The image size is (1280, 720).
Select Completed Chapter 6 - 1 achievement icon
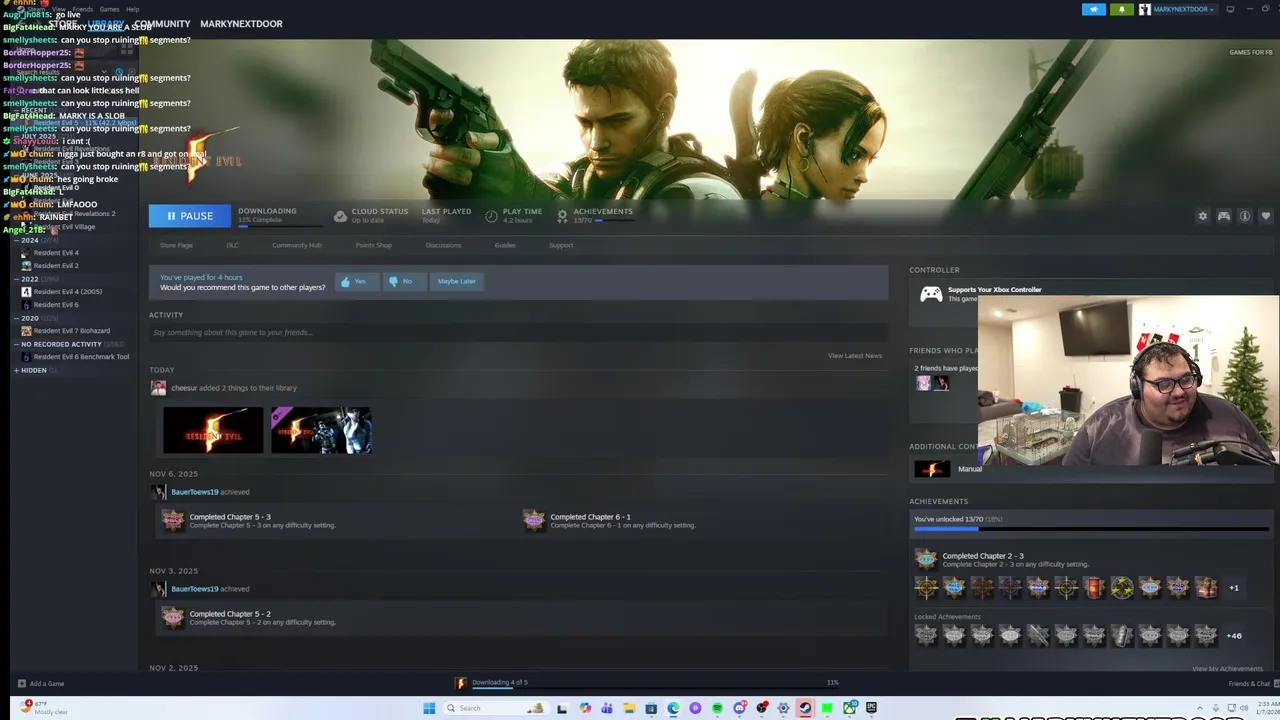click(534, 520)
